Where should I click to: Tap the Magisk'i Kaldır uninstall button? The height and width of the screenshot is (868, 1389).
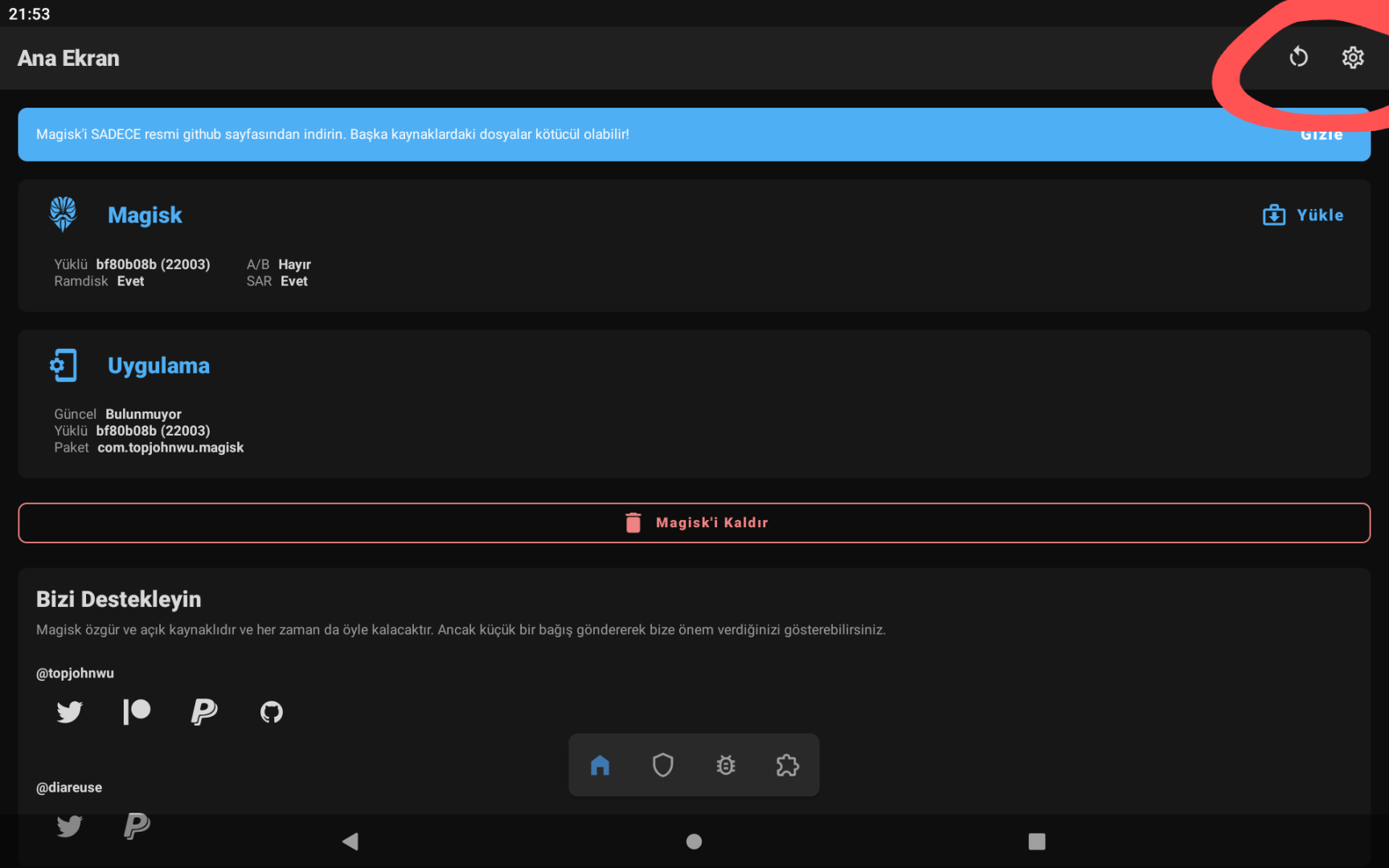coord(694,522)
